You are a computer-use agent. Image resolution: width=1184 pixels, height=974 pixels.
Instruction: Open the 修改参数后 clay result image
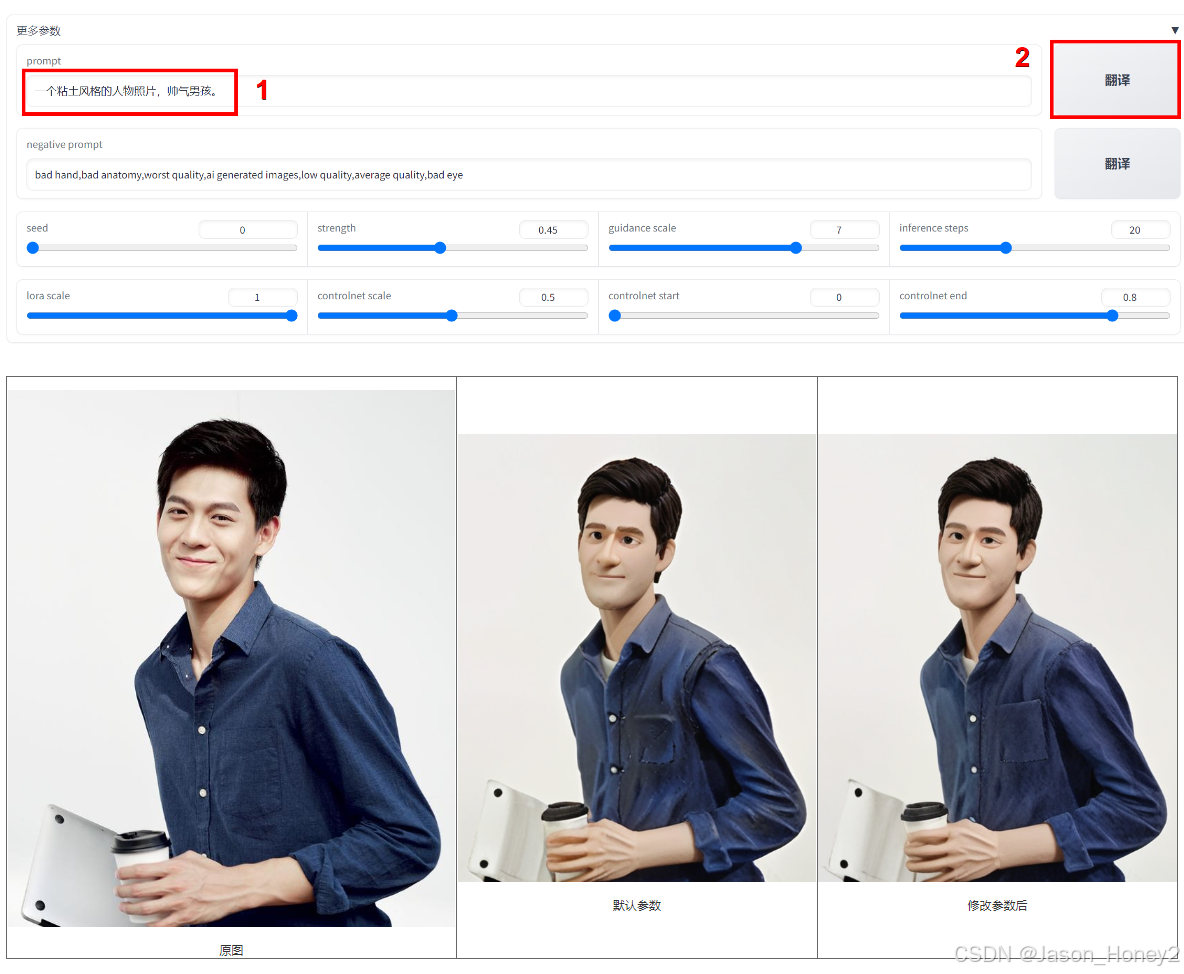(997, 658)
